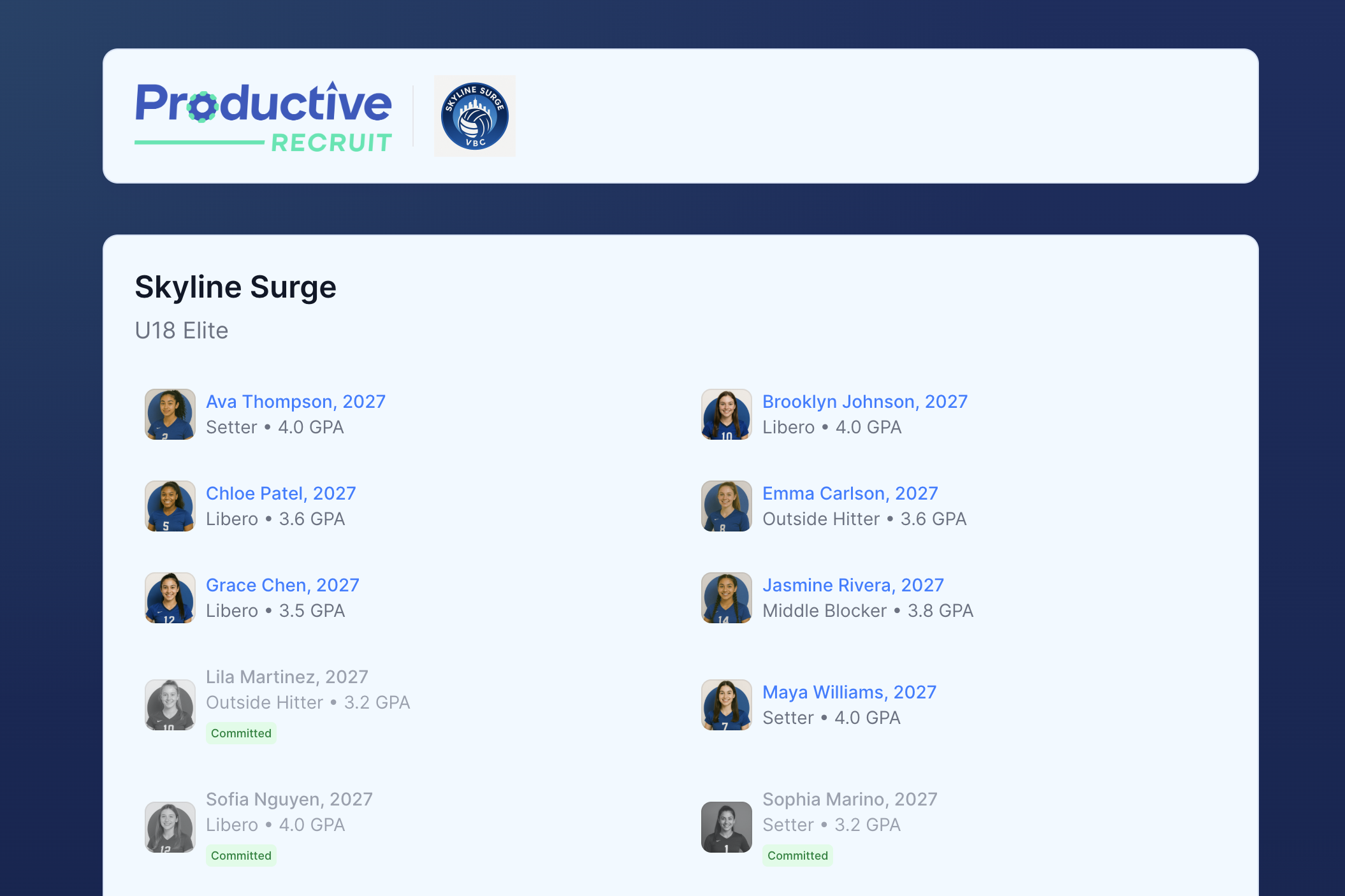Click the Productive Recruit logo
The width and height of the screenshot is (1345, 896).
[263, 117]
